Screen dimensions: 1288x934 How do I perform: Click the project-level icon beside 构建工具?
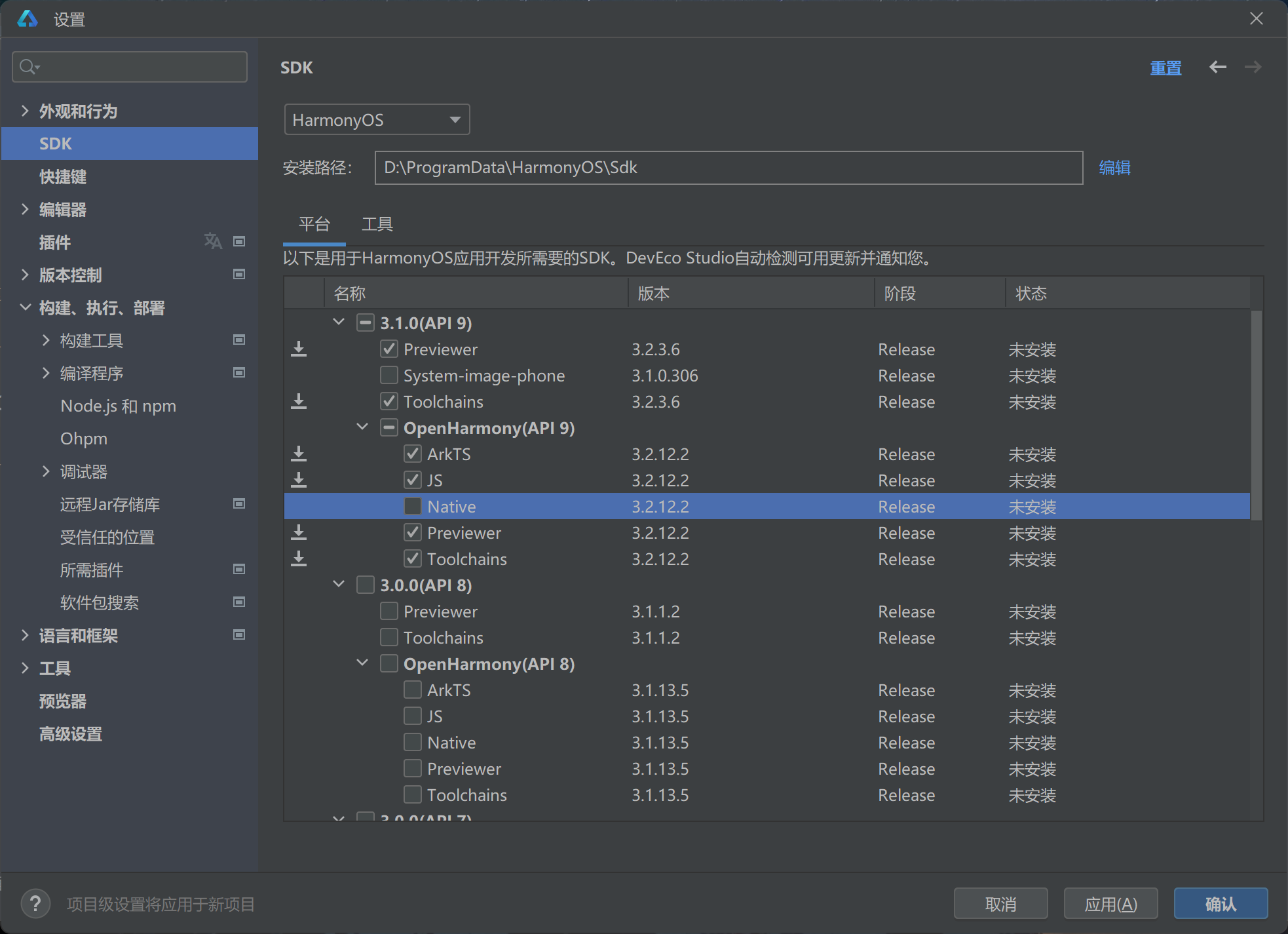coord(239,340)
